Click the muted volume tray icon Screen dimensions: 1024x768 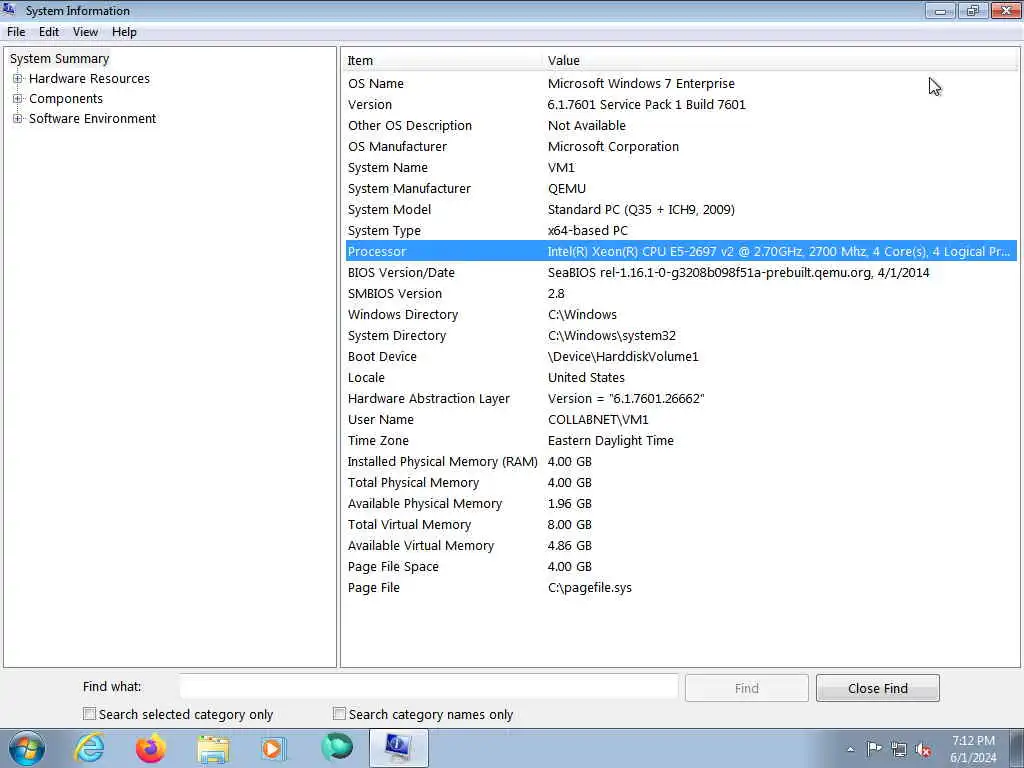tap(923, 750)
